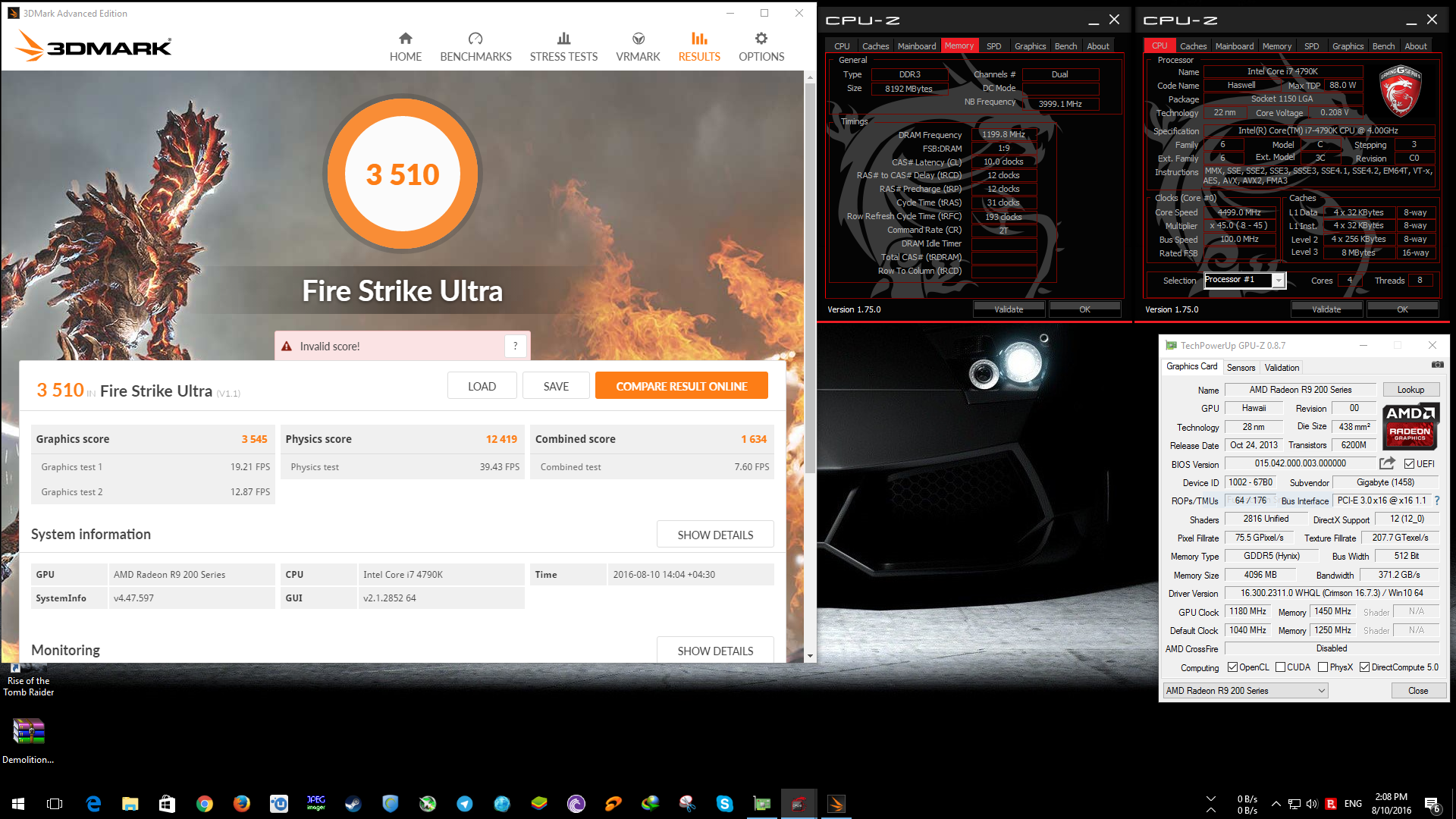The width and height of the screenshot is (1456, 819).
Task: Click the ENG input language indicator
Action: [x=1353, y=804]
